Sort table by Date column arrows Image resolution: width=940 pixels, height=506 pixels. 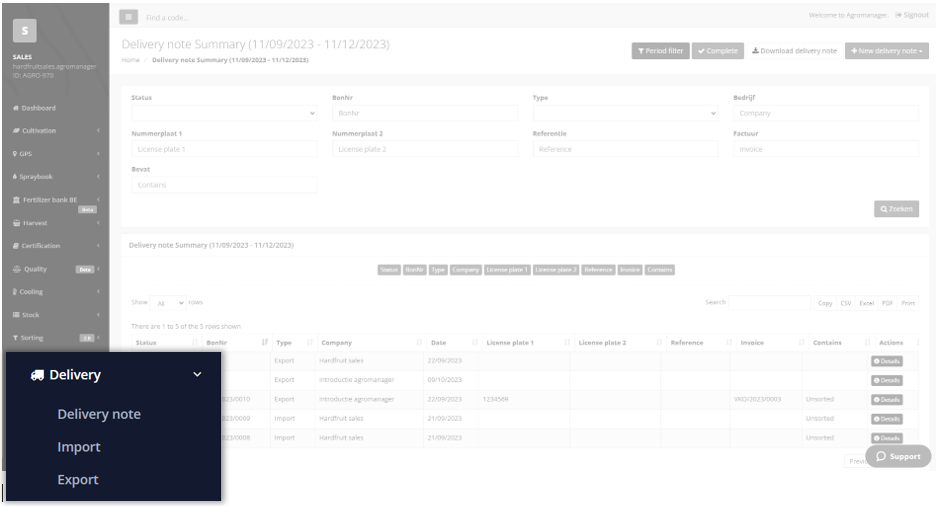point(475,342)
